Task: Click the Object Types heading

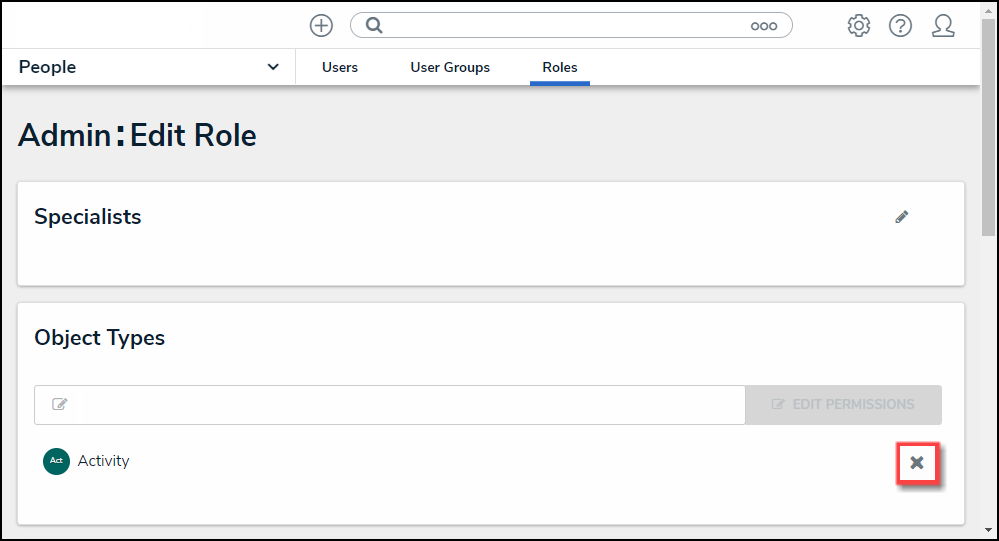Action: click(99, 338)
